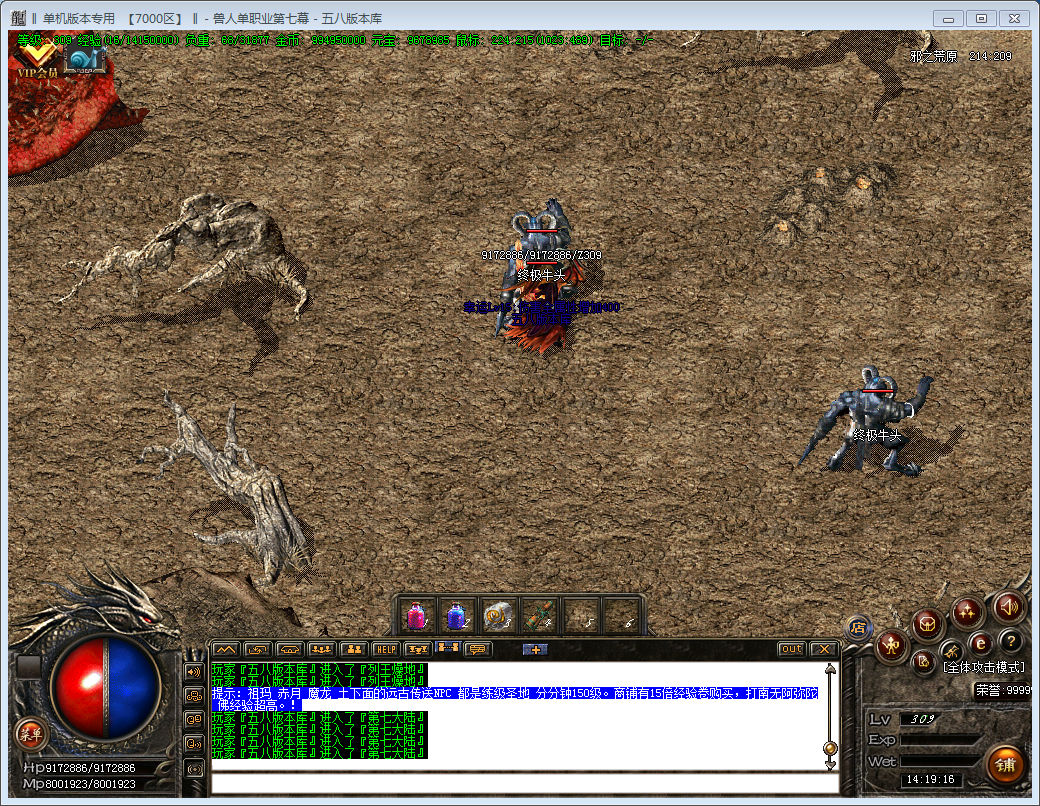The image size is (1040, 806).
Task: Click the snail icon next to VIP badge
Action: pyautogui.click(x=86, y=59)
